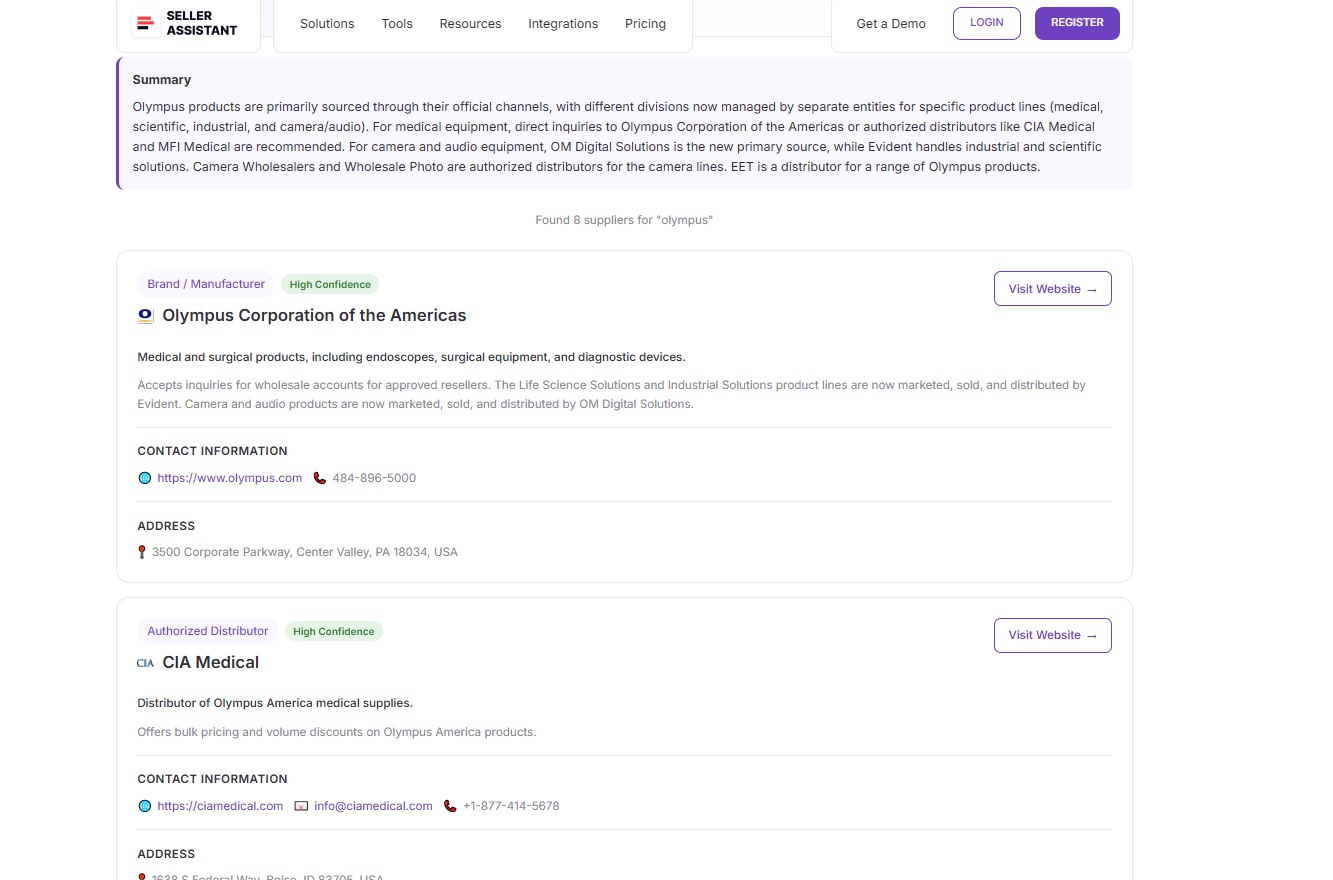Visit Website for Olympus Corporation of the Americas

click(x=1052, y=289)
